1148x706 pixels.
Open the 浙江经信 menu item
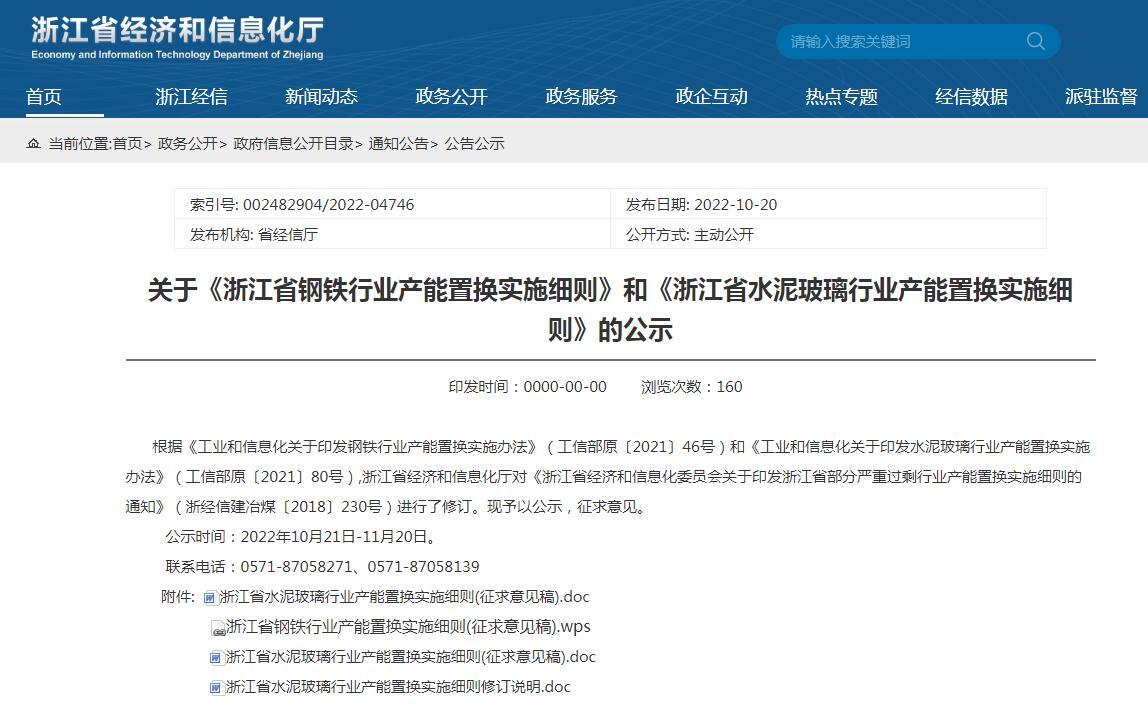[x=191, y=97]
